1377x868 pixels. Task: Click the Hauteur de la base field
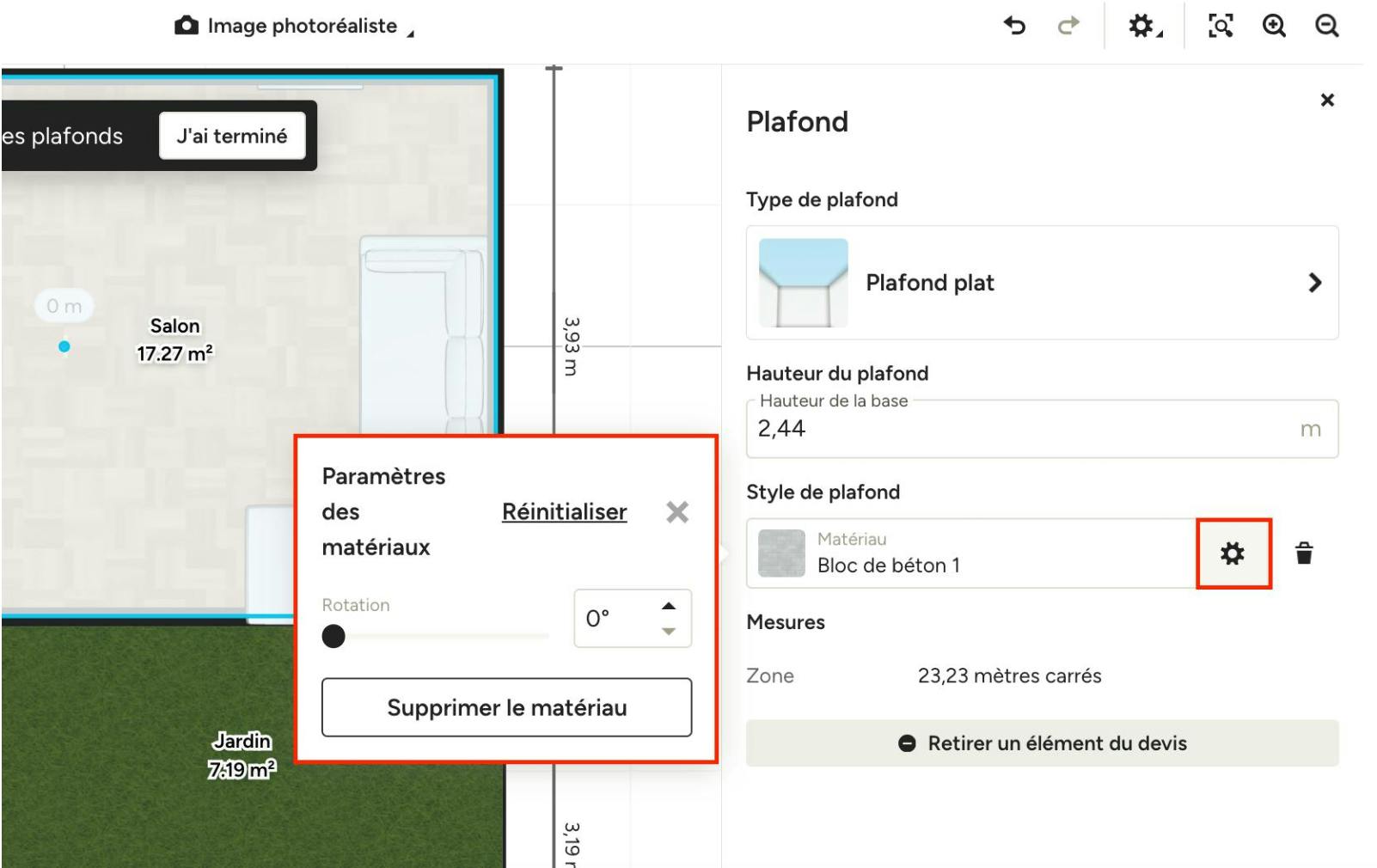(1023, 429)
